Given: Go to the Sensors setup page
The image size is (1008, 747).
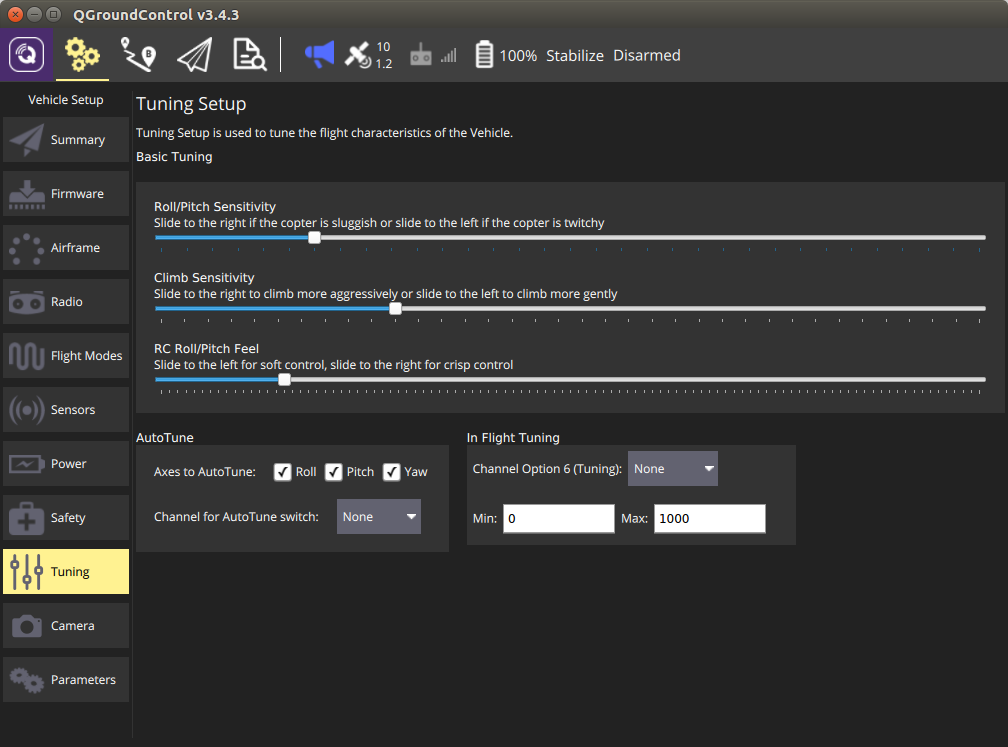Looking at the screenshot, I should [x=66, y=410].
